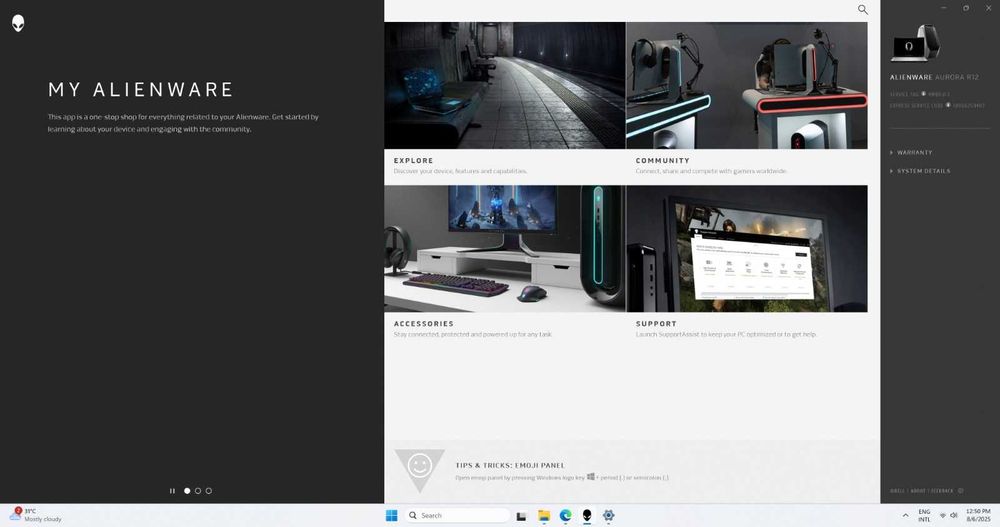Click the icon beside Service Tag

(x=923, y=94)
